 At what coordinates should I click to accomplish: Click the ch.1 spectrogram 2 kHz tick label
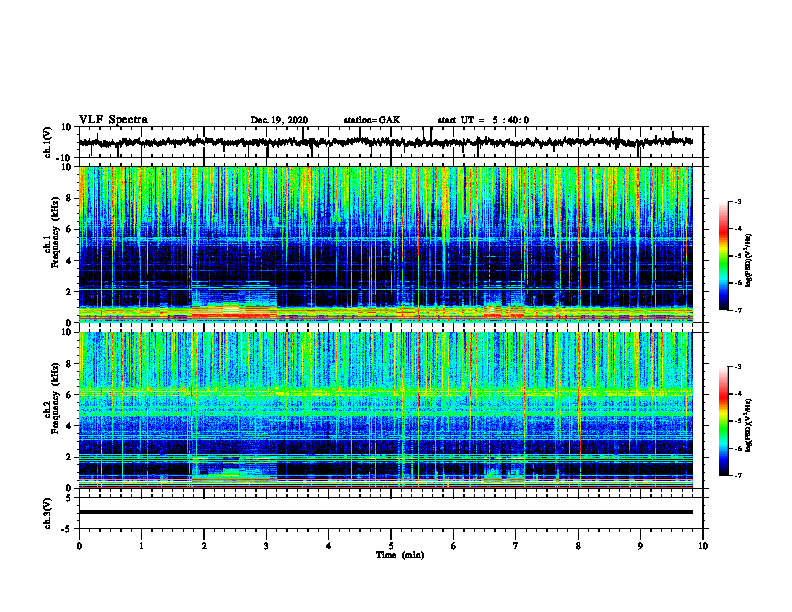[70, 291]
